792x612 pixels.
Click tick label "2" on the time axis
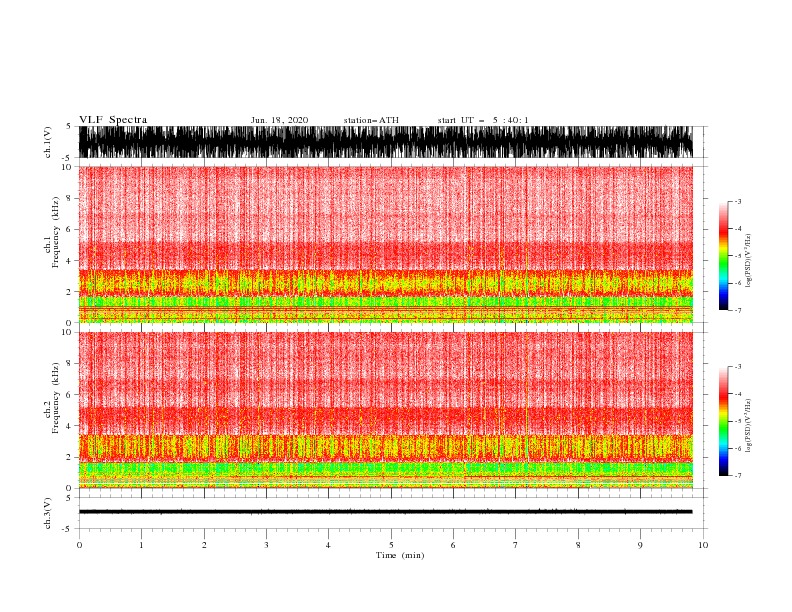pos(204,545)
